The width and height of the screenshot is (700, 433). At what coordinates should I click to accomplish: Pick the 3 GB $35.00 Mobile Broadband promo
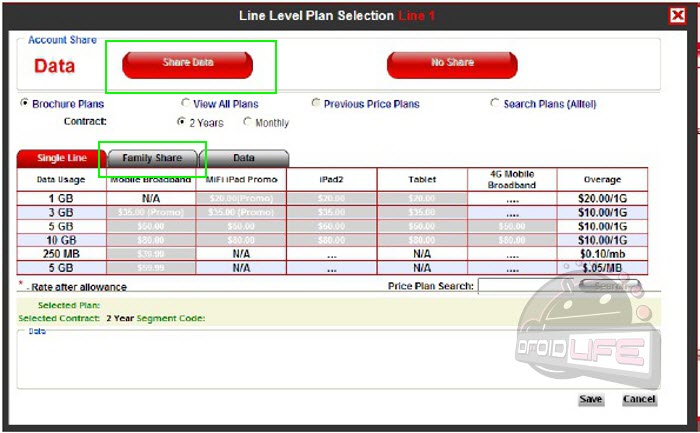click(152, 213)
